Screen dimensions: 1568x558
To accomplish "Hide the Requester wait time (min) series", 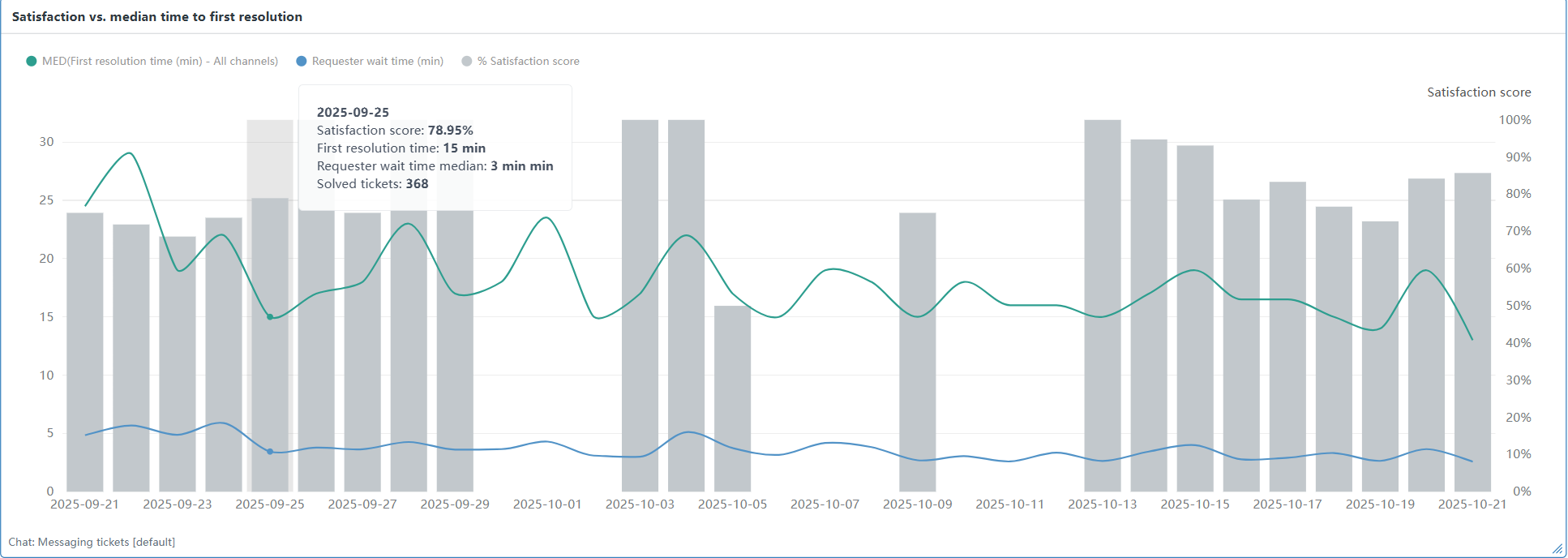I will pos(377,62).
